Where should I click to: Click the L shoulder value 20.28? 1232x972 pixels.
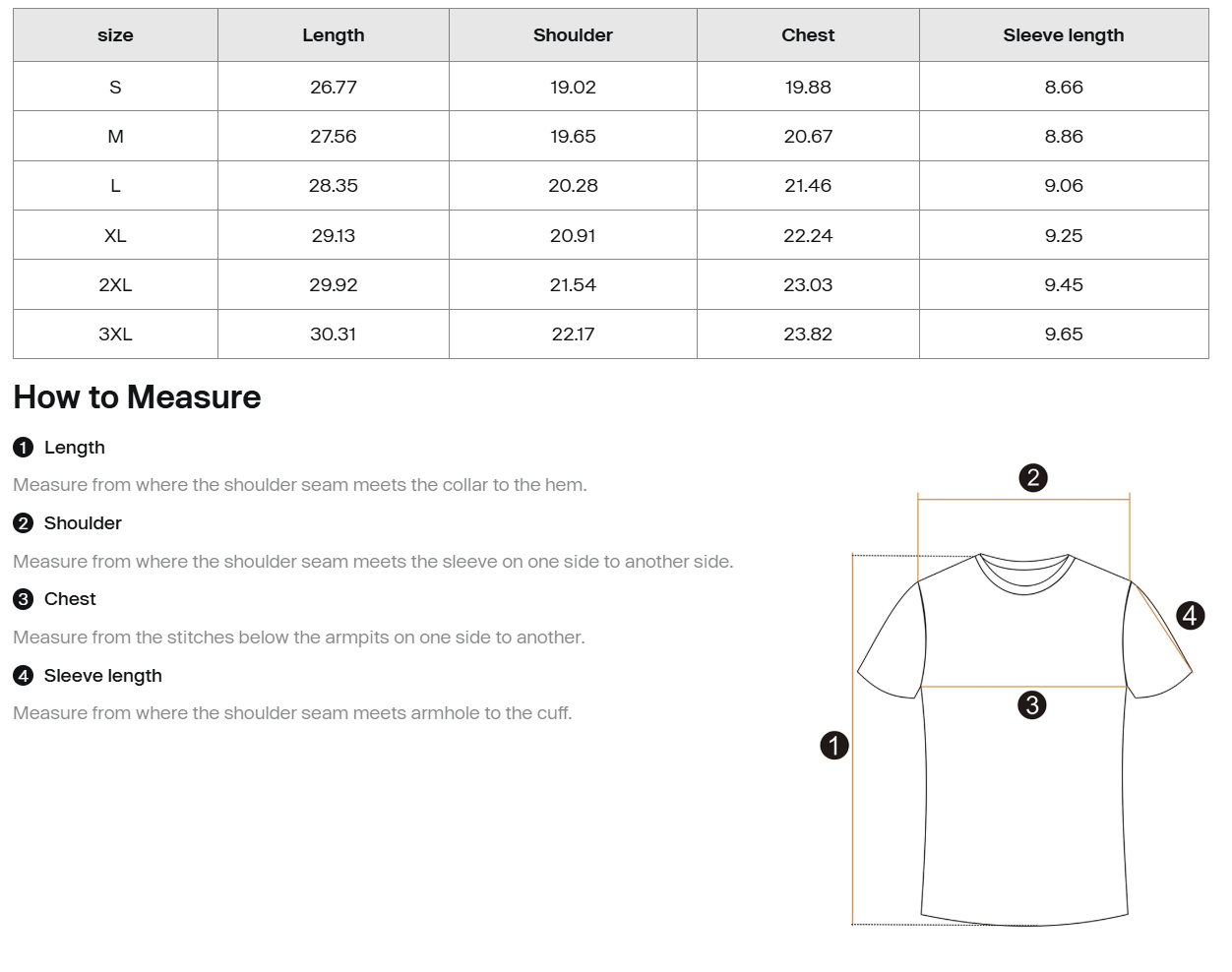point(573,186)
